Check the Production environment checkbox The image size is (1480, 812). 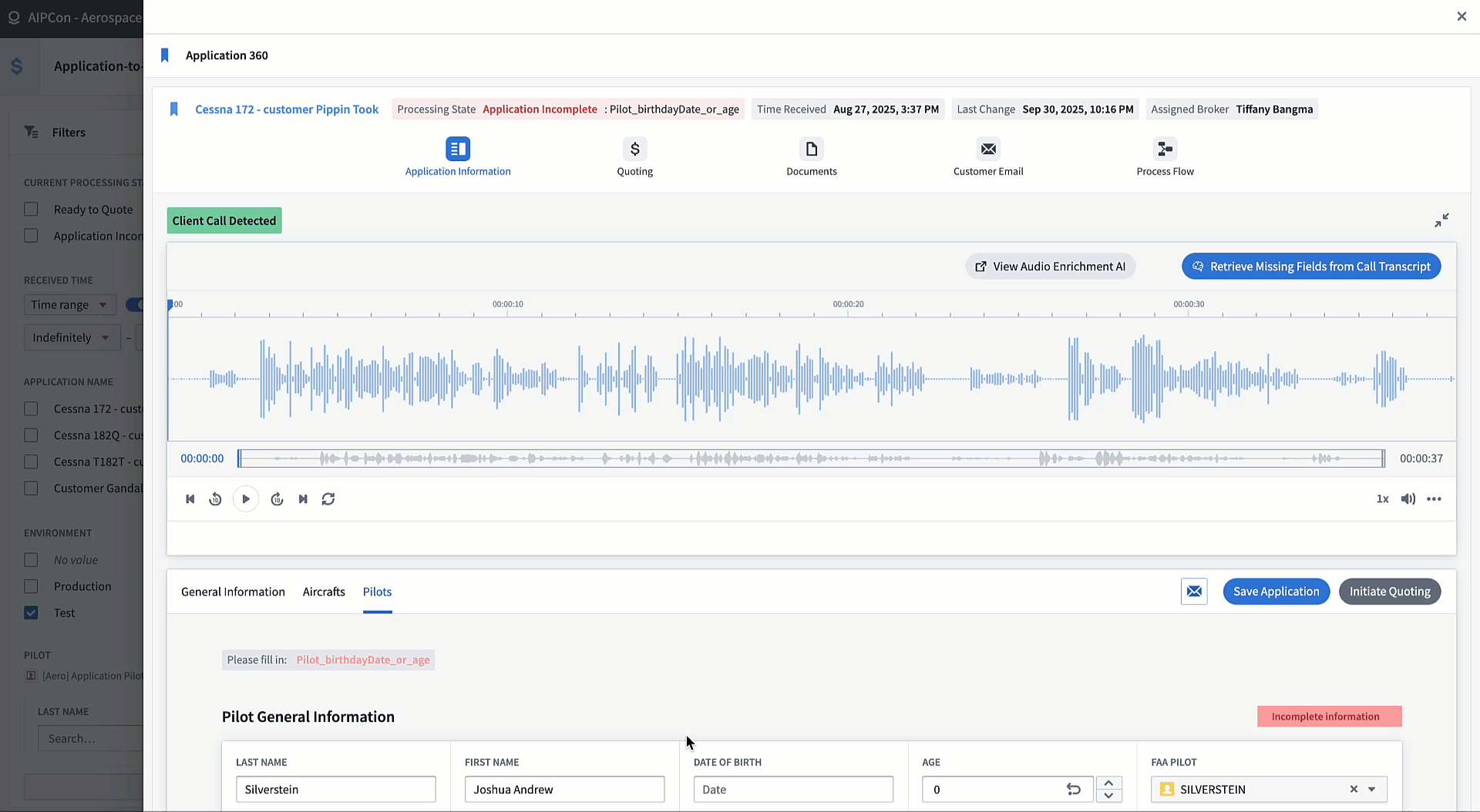31,586
